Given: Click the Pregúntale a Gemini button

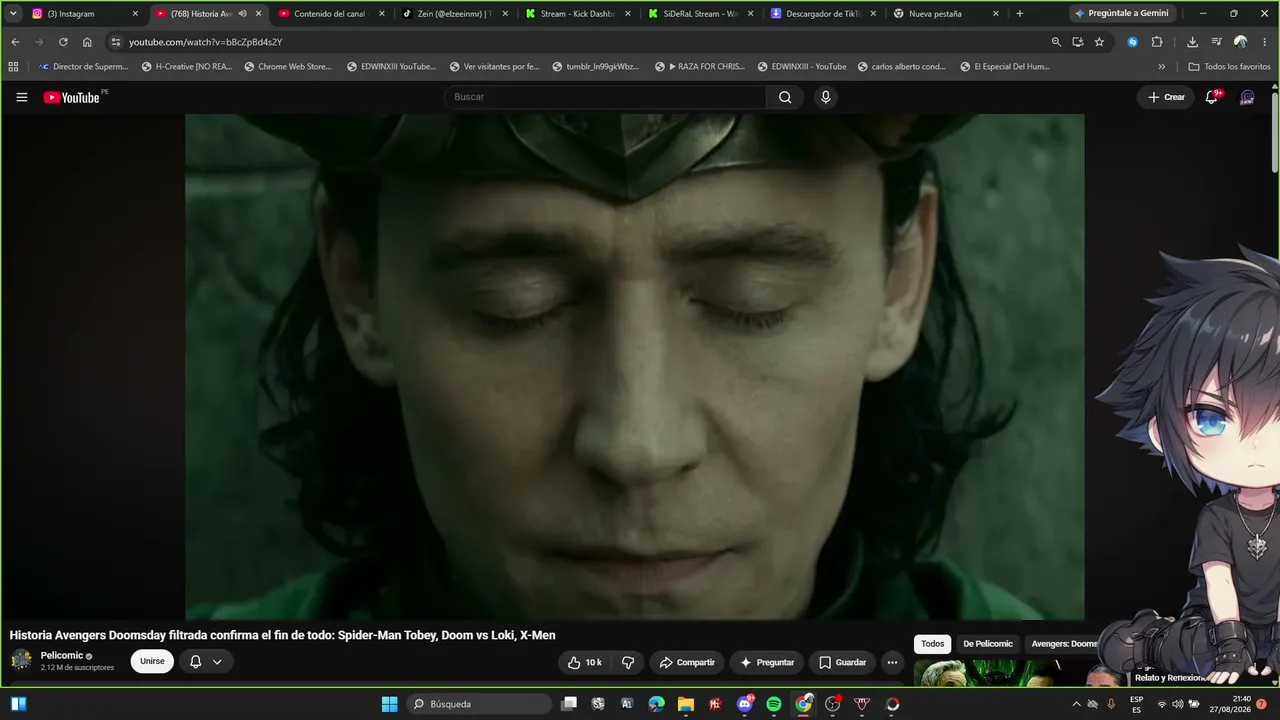Looking at the screenshot, I should click(x=1121, y=14).
